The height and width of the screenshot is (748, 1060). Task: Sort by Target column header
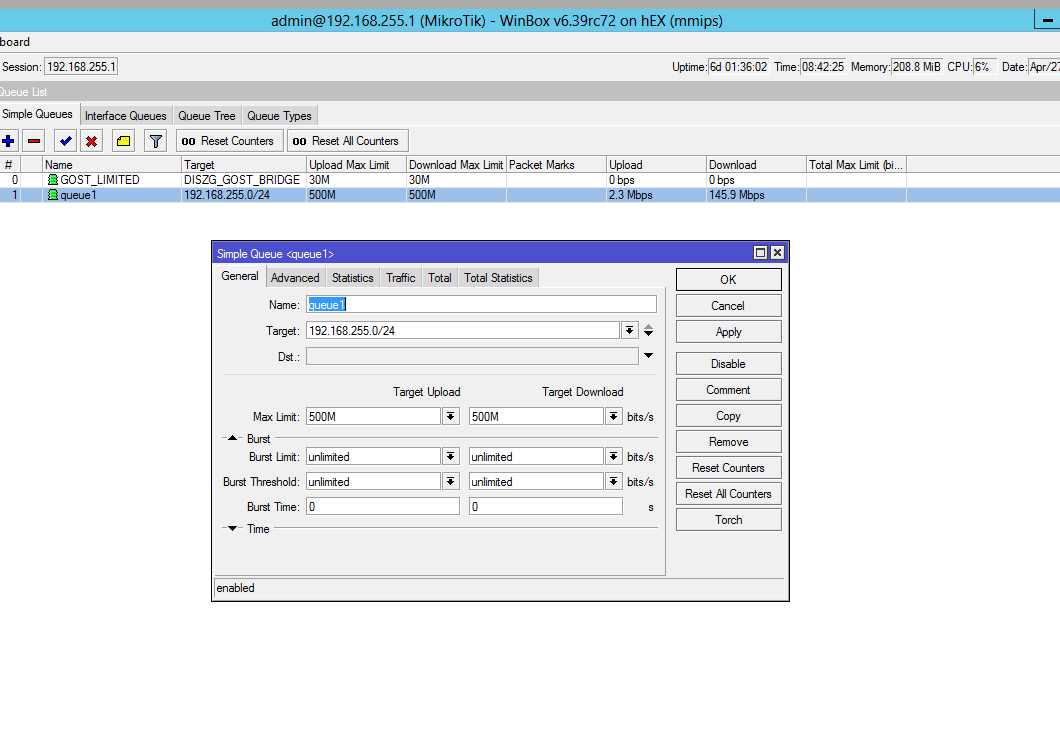tap(243, 164)
